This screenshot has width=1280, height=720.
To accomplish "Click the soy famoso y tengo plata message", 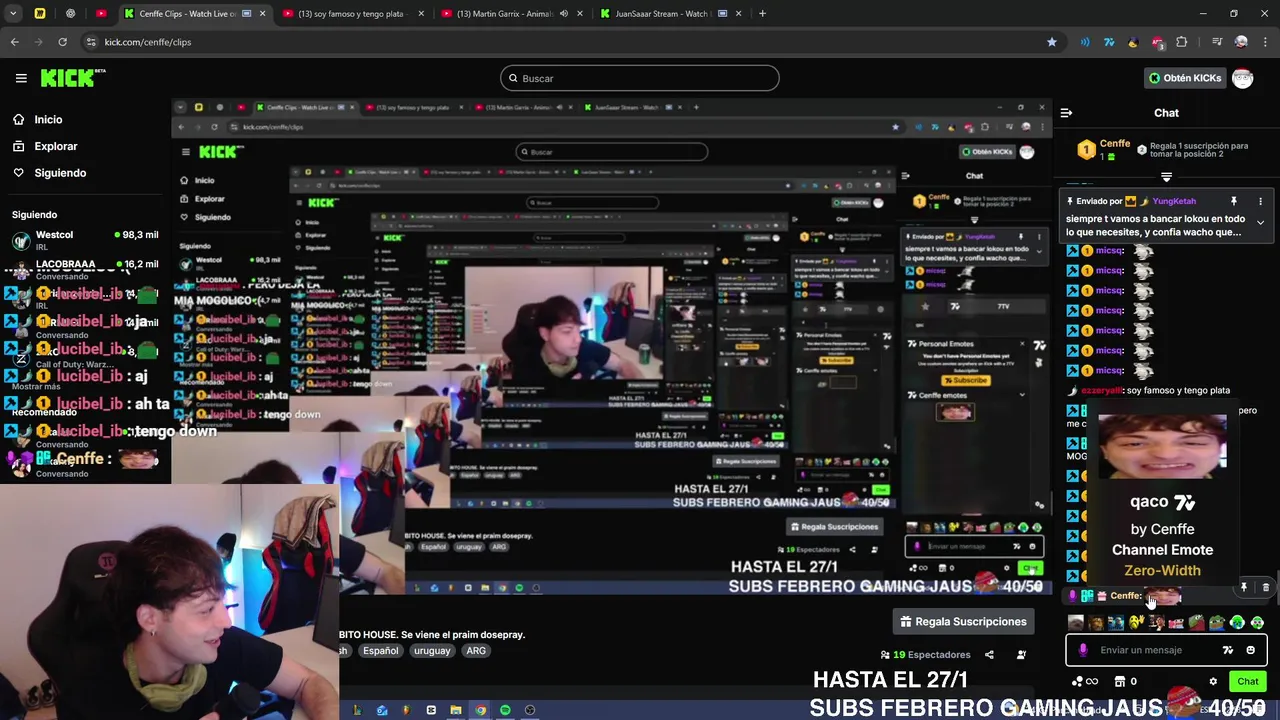I will [x=1178, y=390].
